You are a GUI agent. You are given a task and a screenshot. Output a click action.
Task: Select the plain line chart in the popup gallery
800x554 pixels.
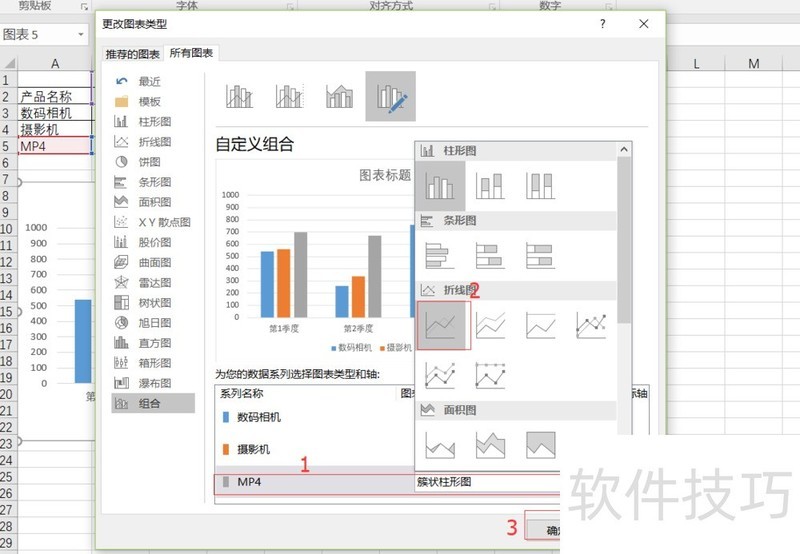443,325
